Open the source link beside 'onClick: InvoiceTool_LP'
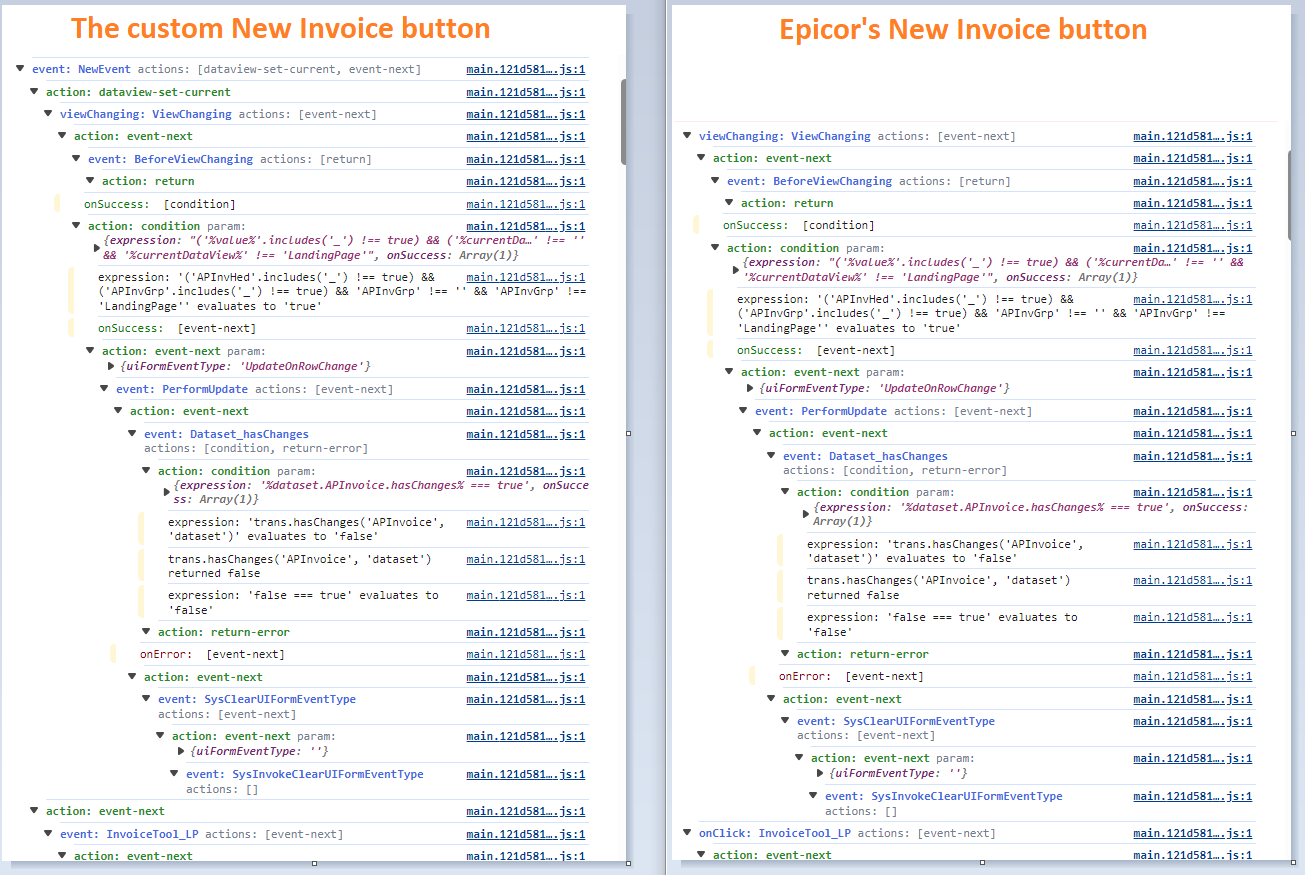This screenshot has height=875, width=1305. (x=1193, y=833)
